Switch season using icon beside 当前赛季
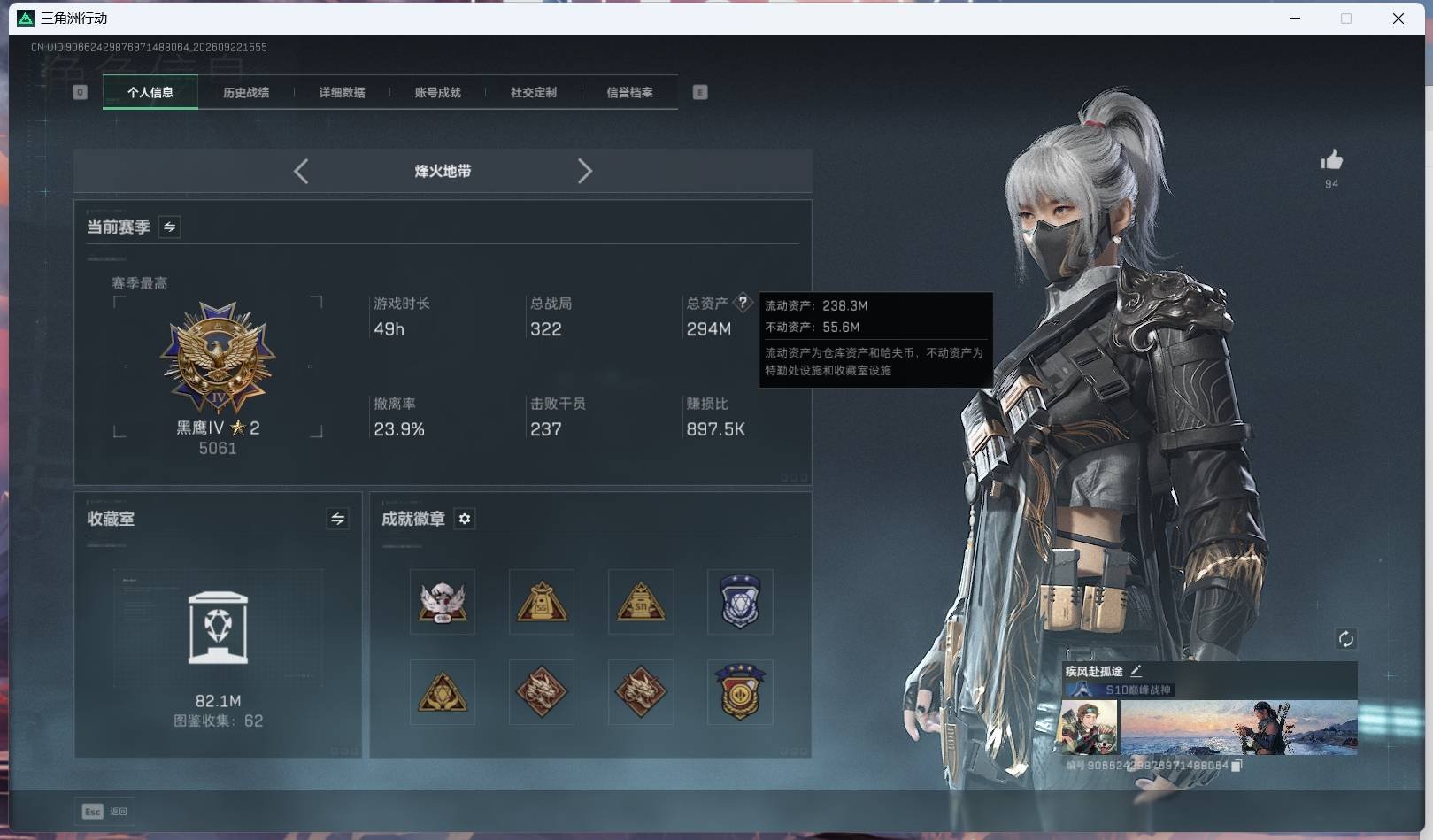The height and width of the screenshot is (840, 1433). coord(169,227)
